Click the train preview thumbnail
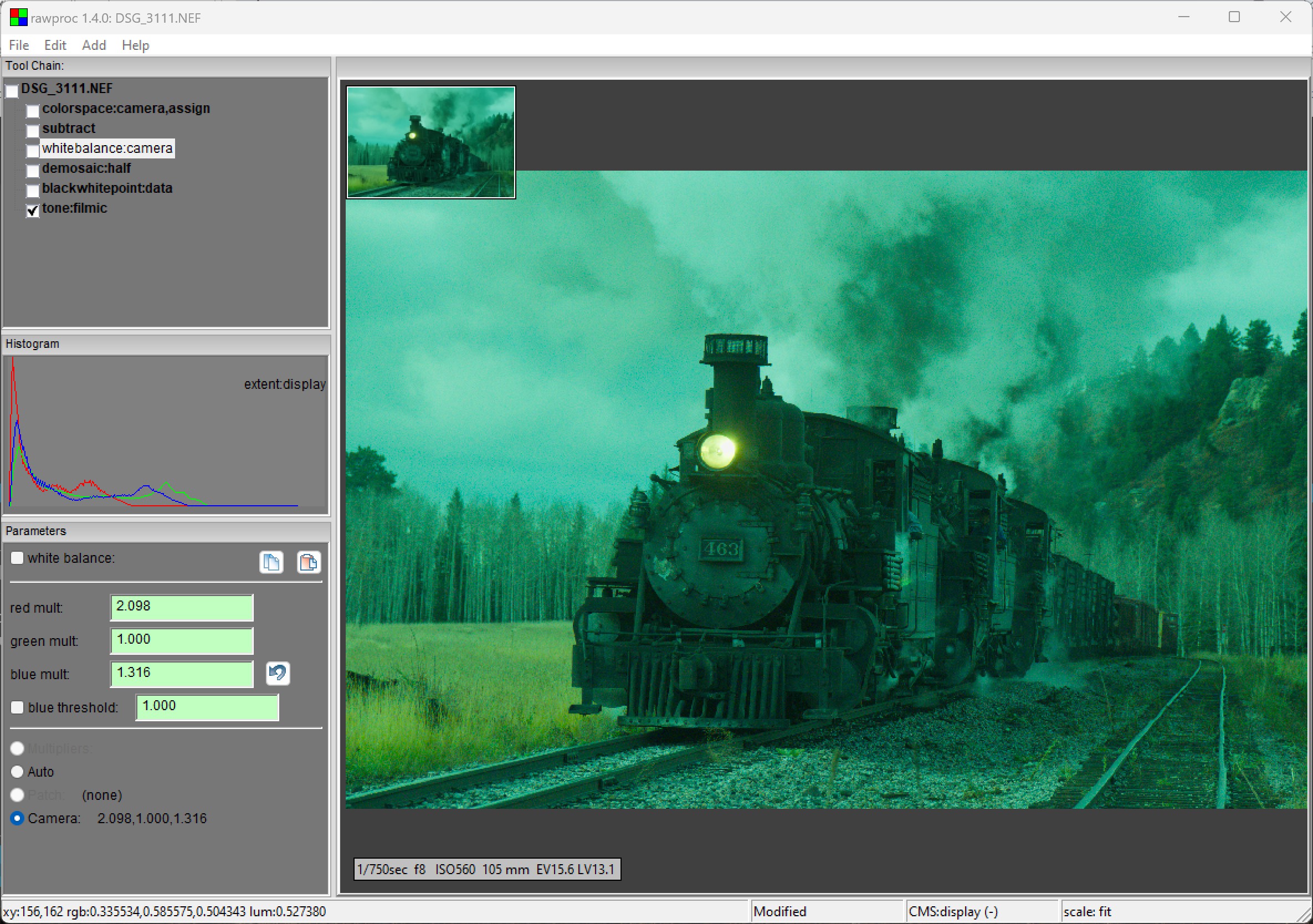The image size is (1313, 924). (x=430, y=142)
